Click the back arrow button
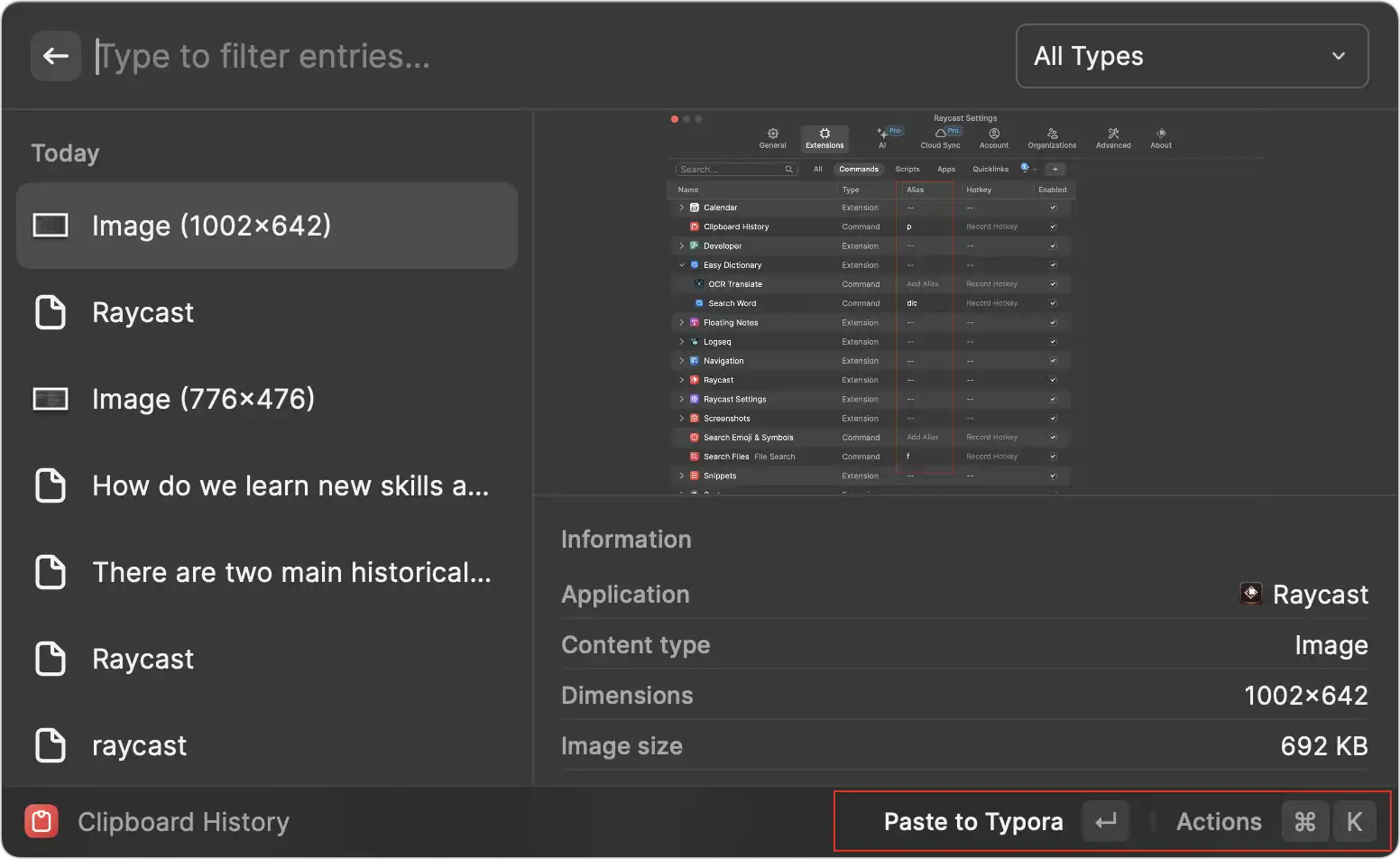The image size is (1400, 859). click(56, 56)
